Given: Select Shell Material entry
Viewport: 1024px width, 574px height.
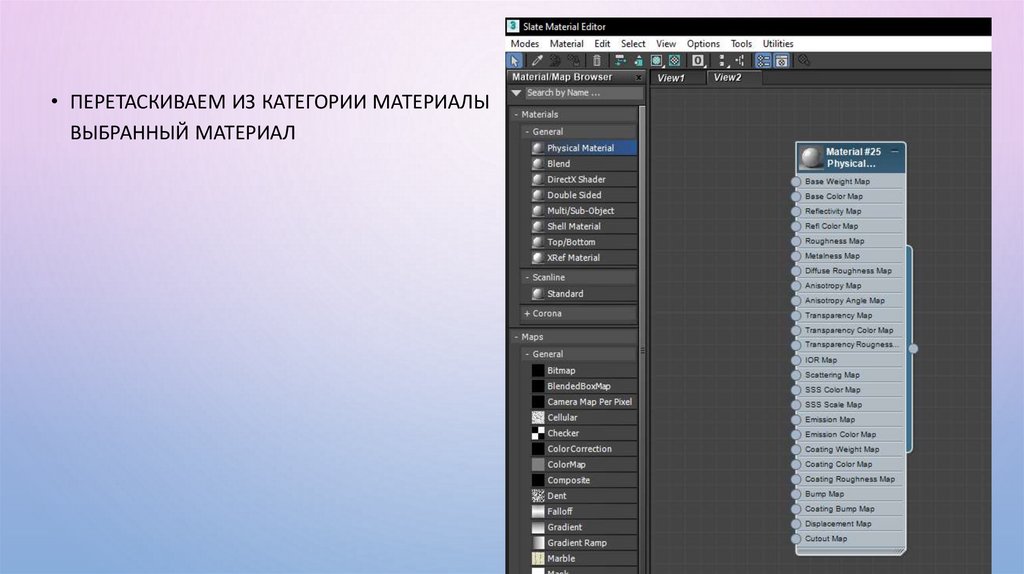Looking at the screenshot, I should (x=583, y=227).
